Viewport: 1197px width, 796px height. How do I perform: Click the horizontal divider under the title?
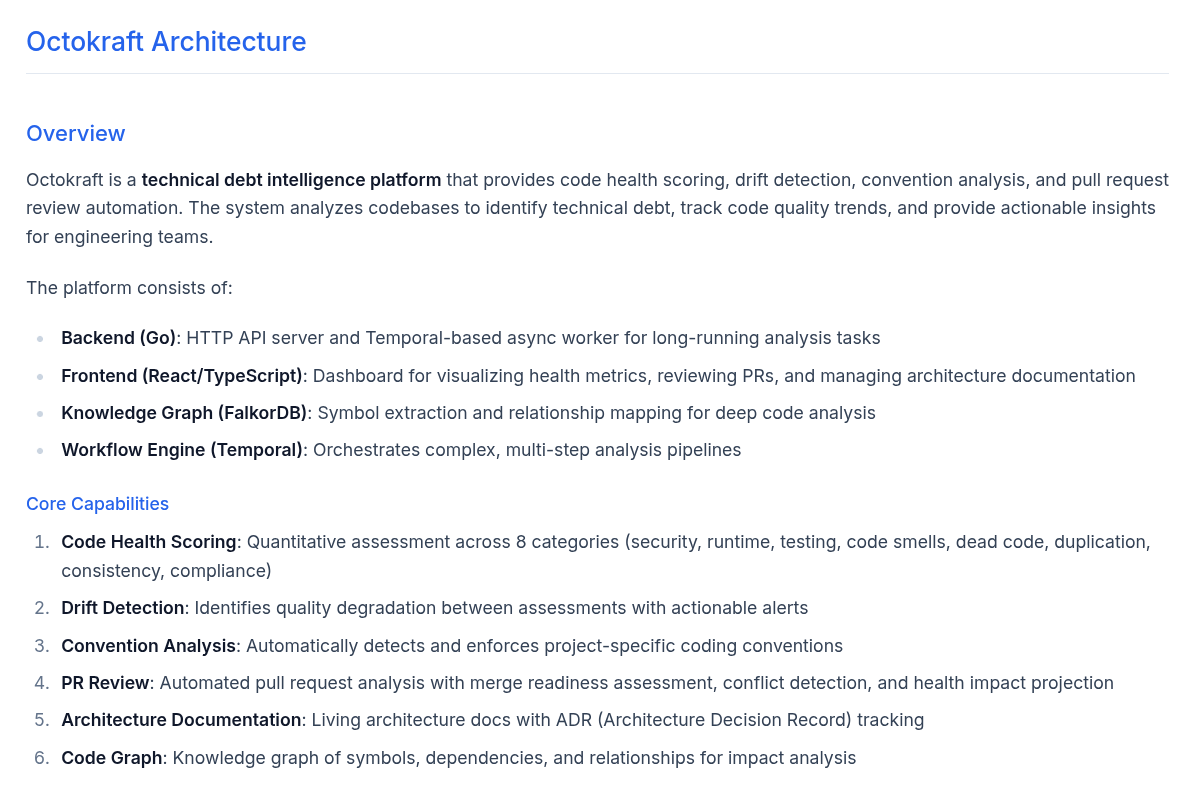598,72
